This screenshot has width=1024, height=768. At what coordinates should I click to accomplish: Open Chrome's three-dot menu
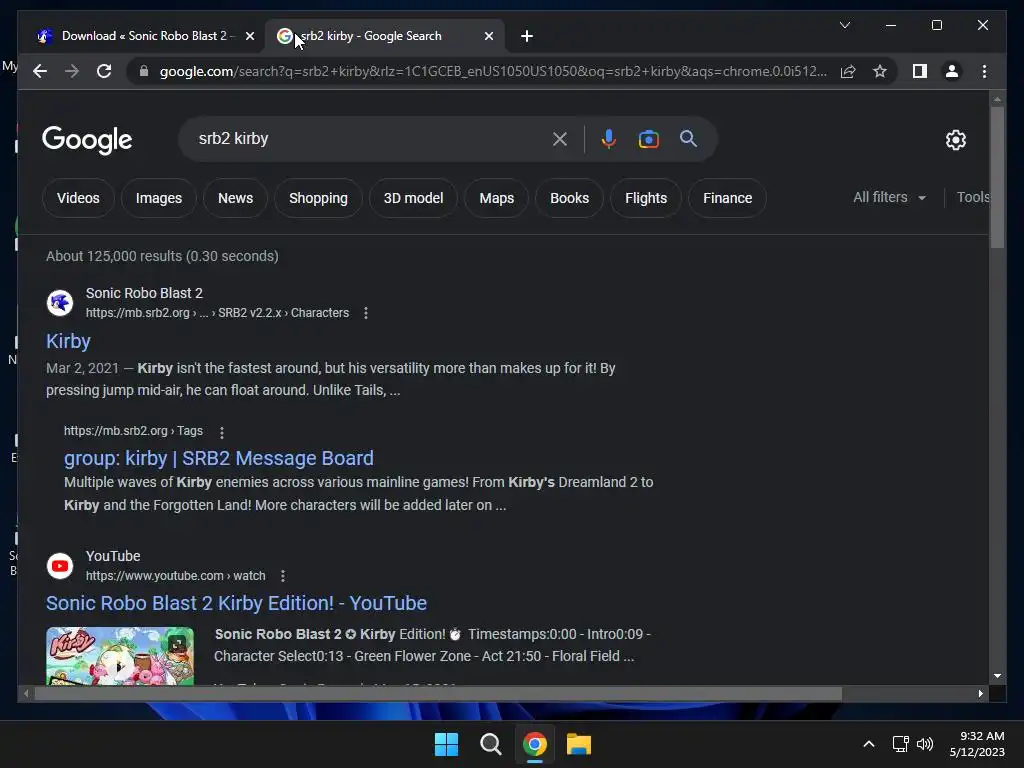984,71
